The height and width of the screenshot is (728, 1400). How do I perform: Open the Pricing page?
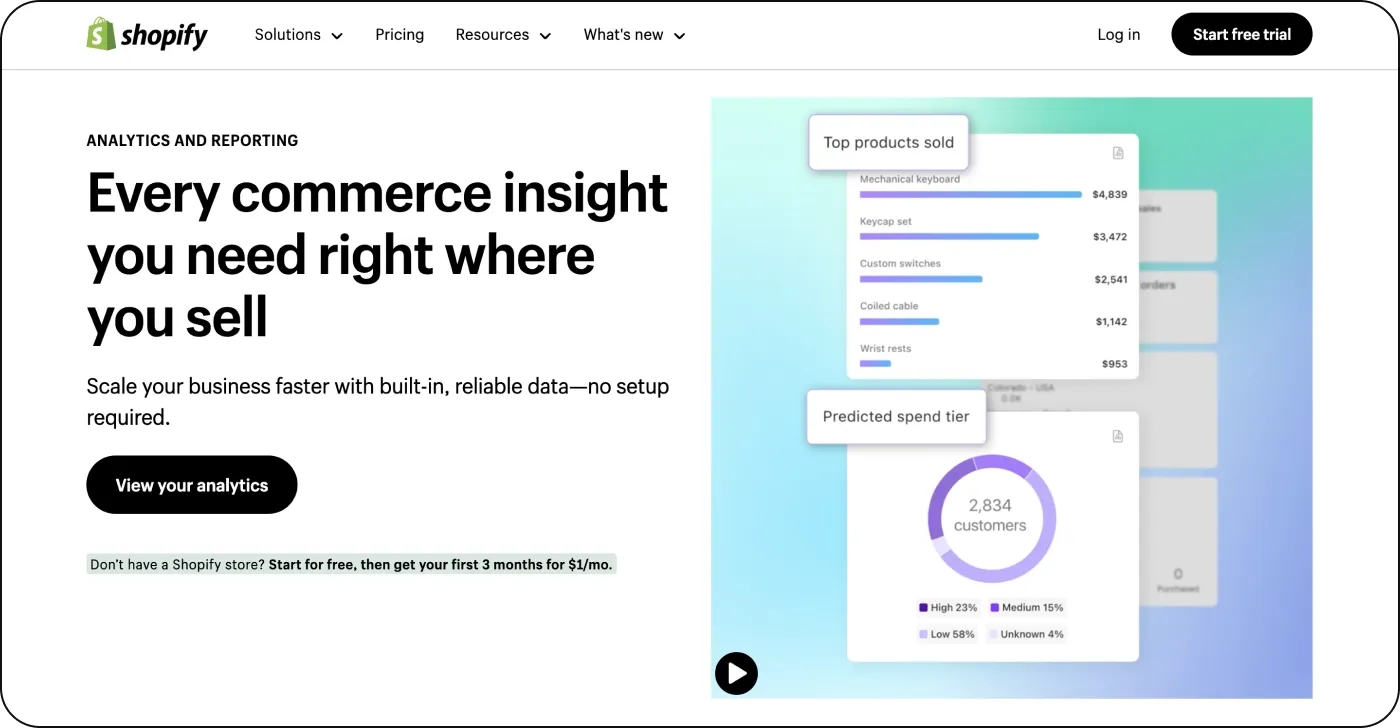tap(399, 34)
